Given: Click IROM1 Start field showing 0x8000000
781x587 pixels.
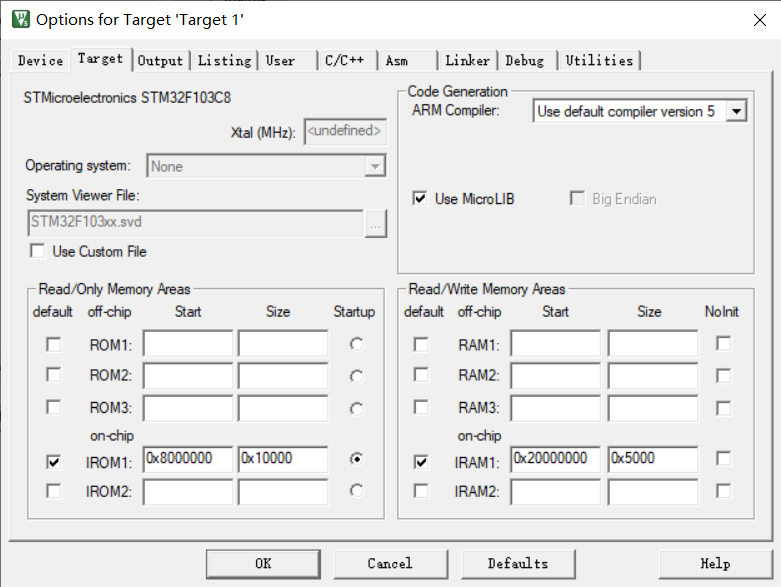Looking at the screenshot, I should click(187, 459).
